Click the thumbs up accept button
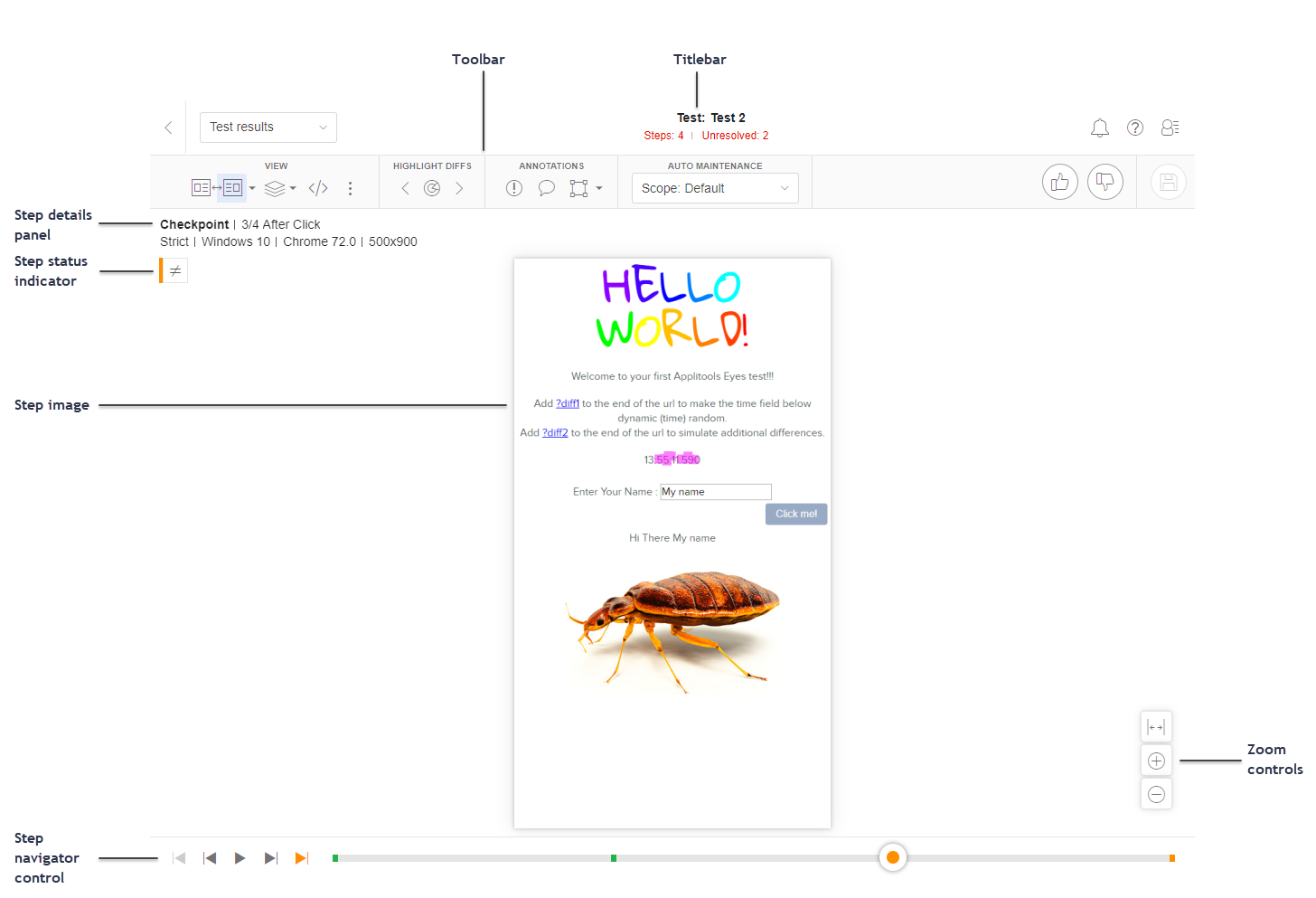This screenshot has width=1316, height=898. [x=1059, y=183]
